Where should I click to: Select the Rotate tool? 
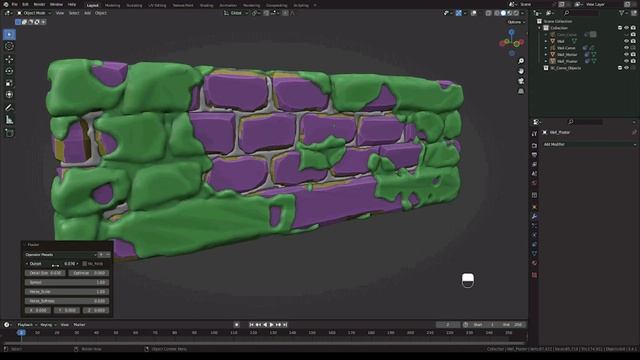pyautogui.click(x=9, y=71)
